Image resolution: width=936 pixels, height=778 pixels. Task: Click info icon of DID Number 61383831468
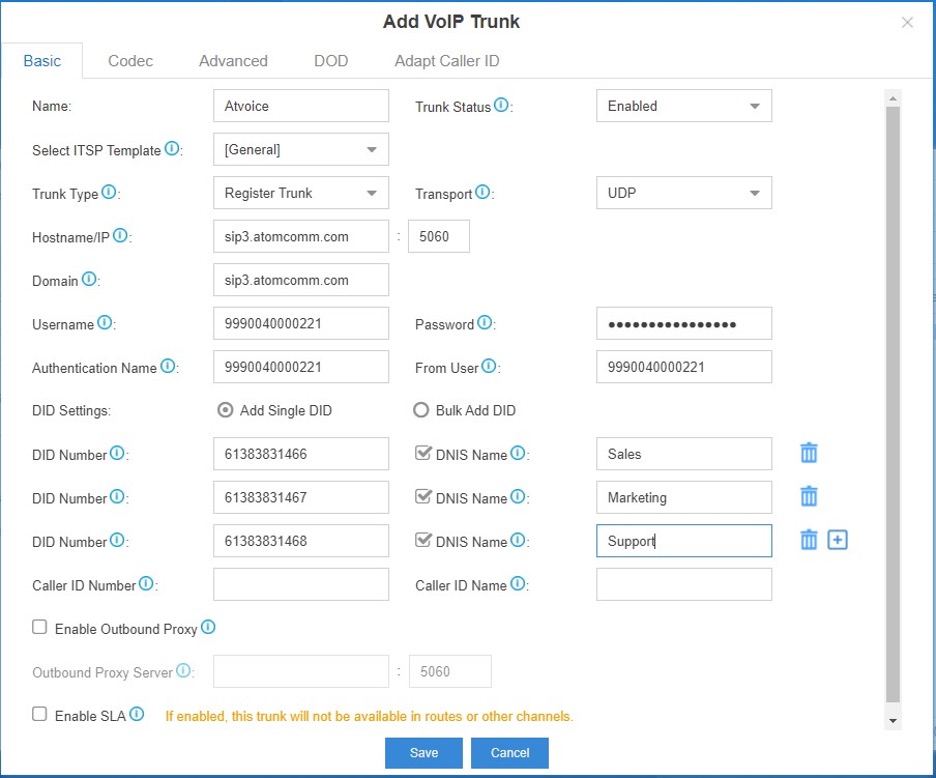tap(117, 540)
